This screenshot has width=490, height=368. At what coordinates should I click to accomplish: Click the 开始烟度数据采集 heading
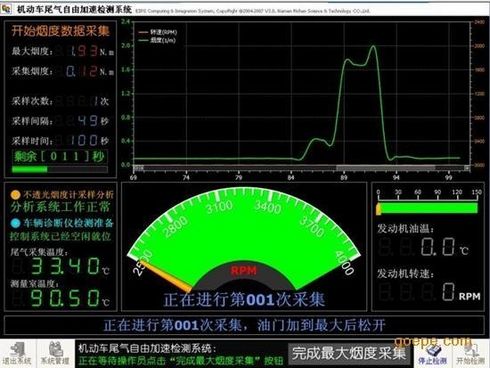(x=60, y=31)
